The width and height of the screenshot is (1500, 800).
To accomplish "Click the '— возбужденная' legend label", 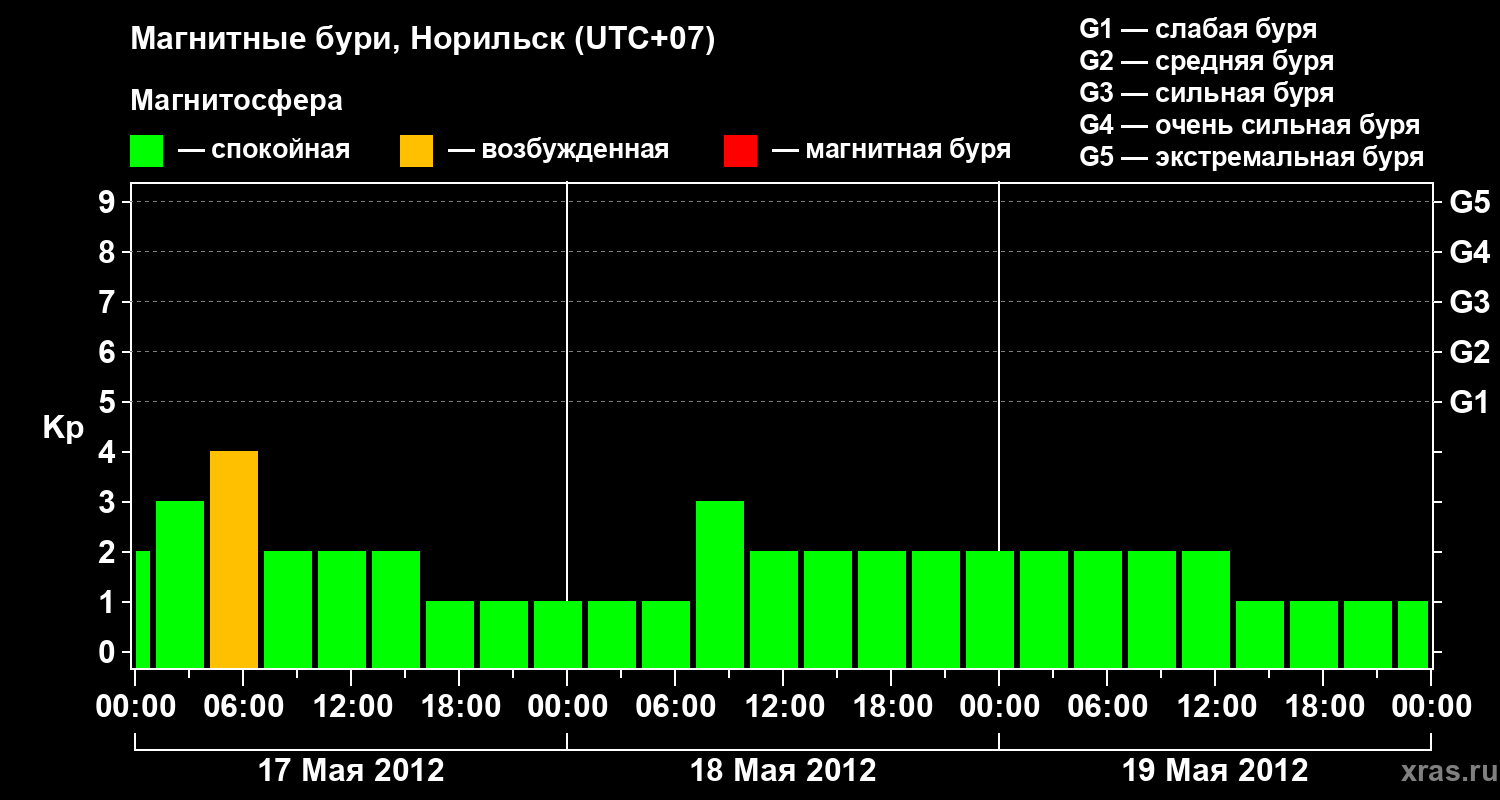I will click(x=558, y=150).
